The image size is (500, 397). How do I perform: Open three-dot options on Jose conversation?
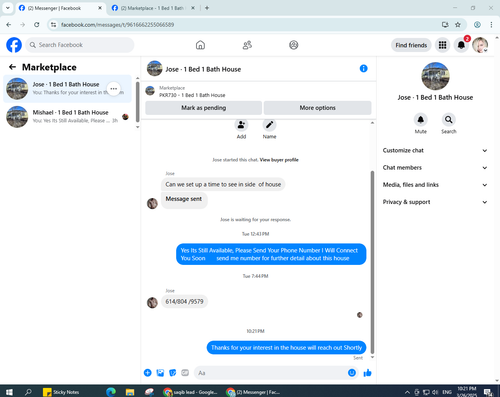[114, 89]
